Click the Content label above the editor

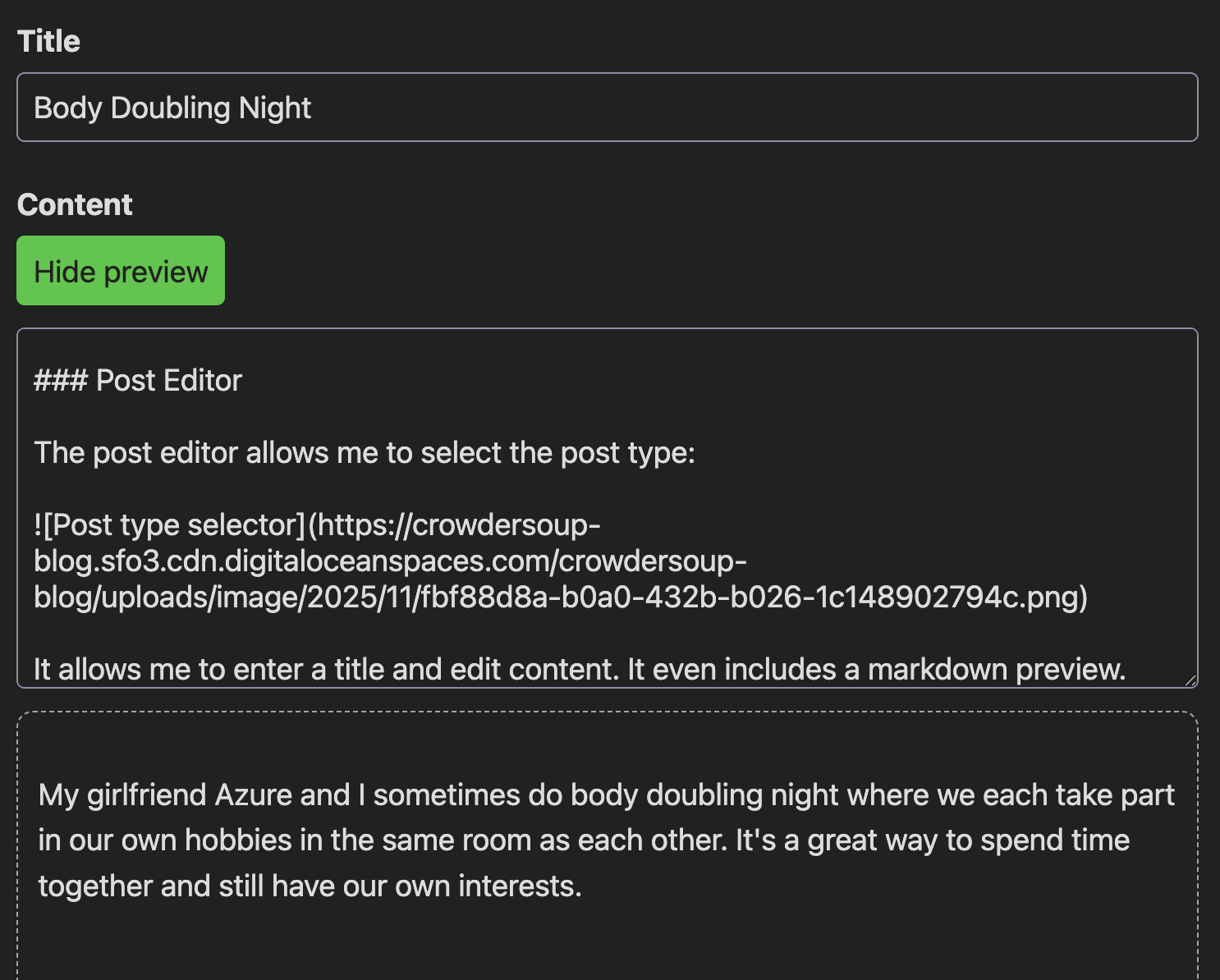(x=75, y=204)
